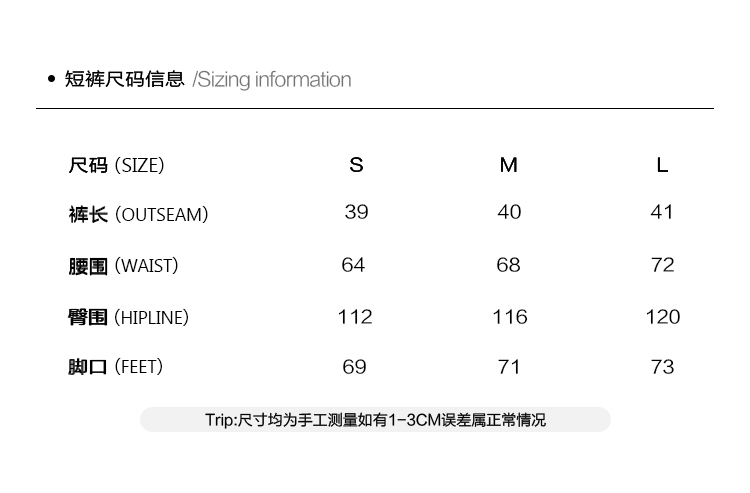Image resolution: width=750 pixels, height=493 pixels.
Task: Click the 短裤尺码信息 Sizing information heading
Action: tap(208, 80)
